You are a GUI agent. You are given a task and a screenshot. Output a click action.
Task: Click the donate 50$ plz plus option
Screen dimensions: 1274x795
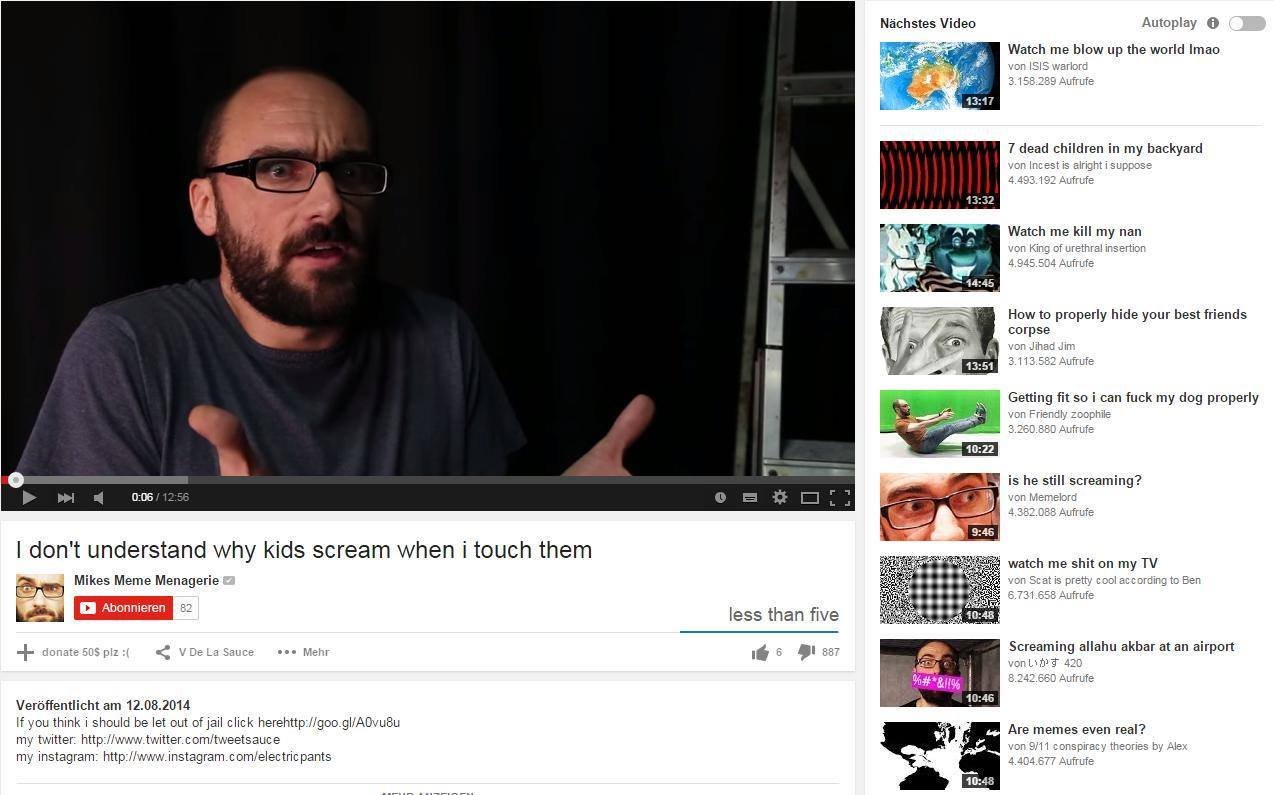[x=74, y=652]
